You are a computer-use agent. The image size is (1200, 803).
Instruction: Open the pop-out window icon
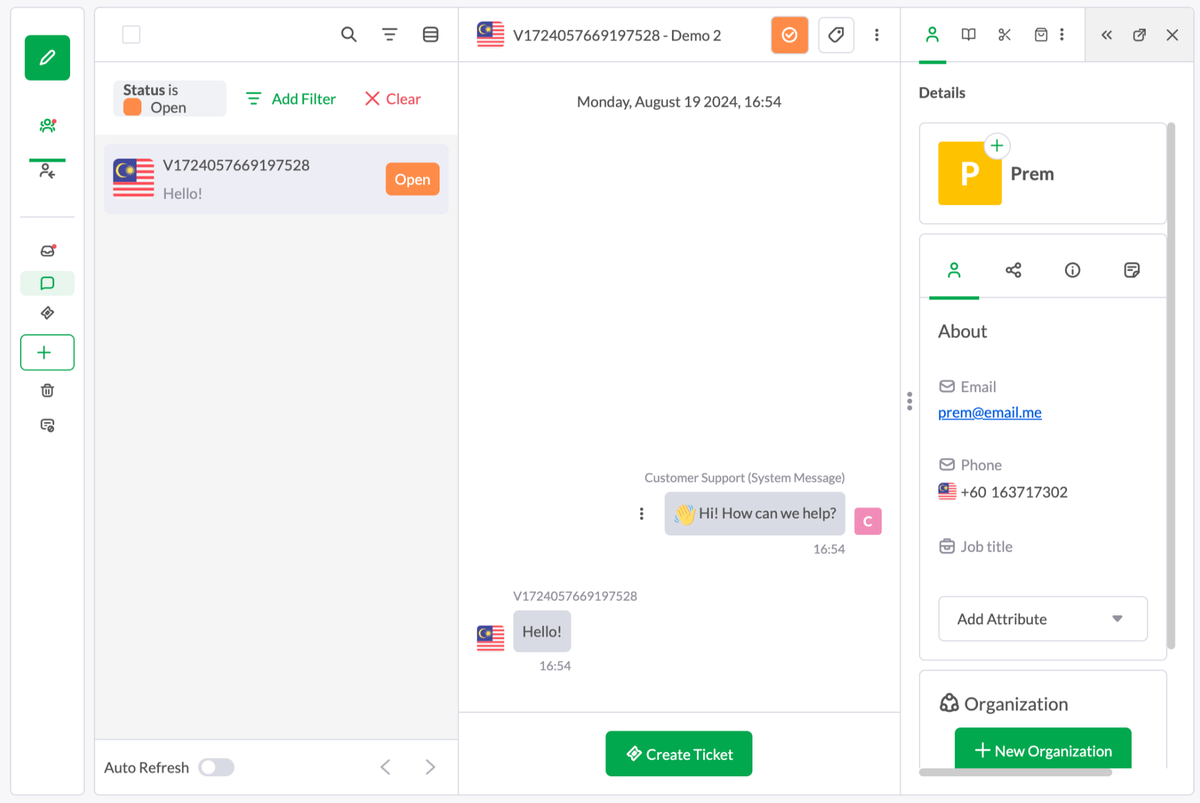tap(1139, 35)
